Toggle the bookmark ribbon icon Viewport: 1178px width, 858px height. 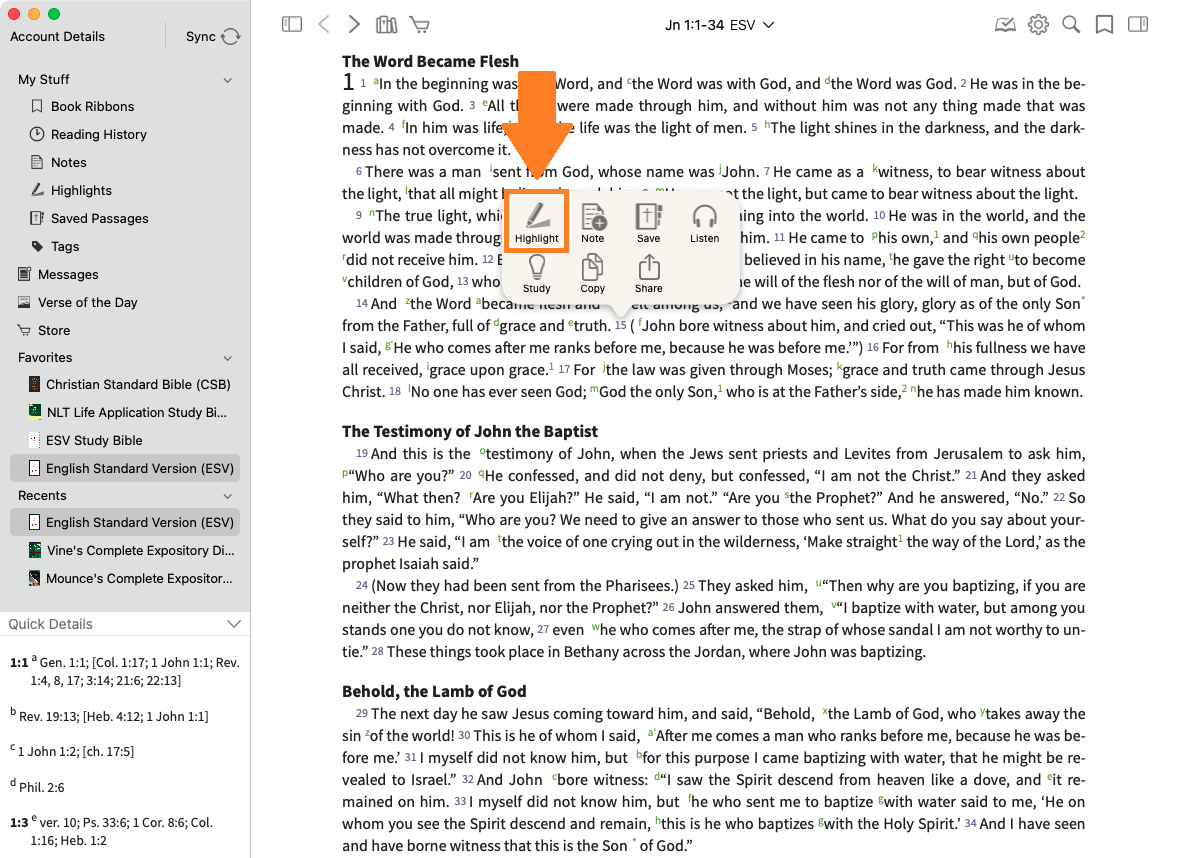[x=1104, y=25]
